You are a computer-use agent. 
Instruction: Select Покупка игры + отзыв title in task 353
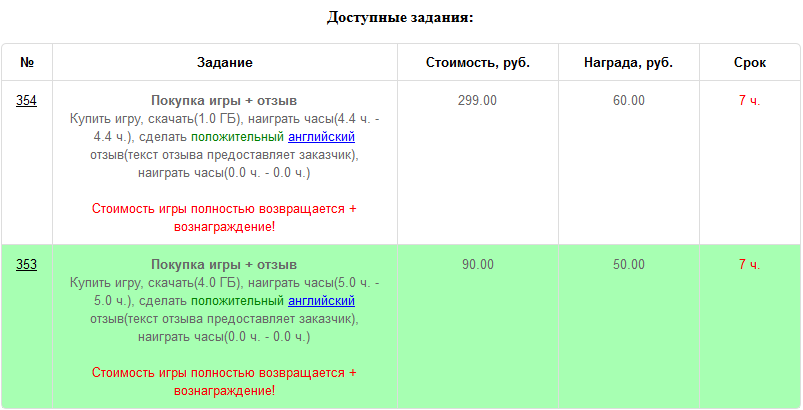point(224,265)
